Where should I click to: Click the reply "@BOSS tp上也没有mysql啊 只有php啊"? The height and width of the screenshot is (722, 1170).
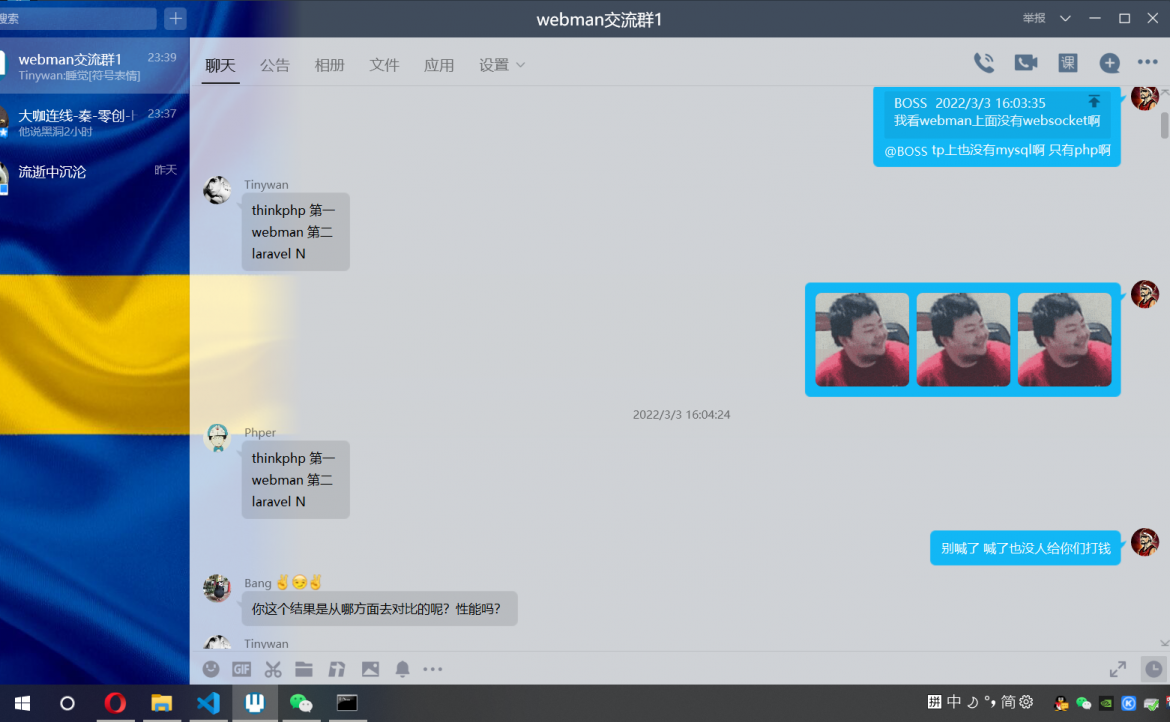[997, 151]
